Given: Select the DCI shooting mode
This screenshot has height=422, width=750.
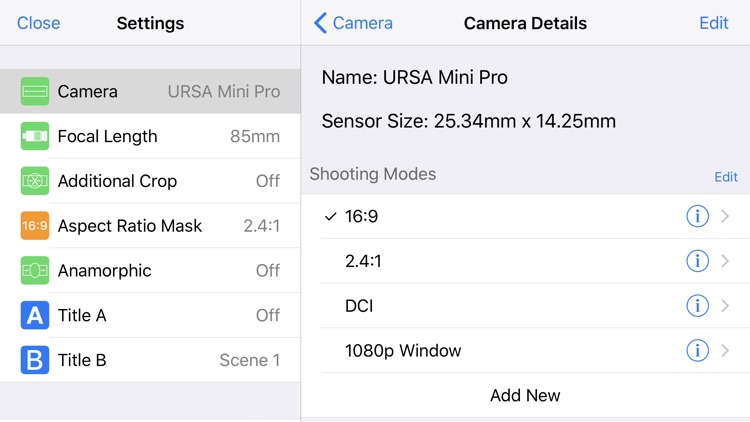Looking at the screenshot, I should coord(525,306).
